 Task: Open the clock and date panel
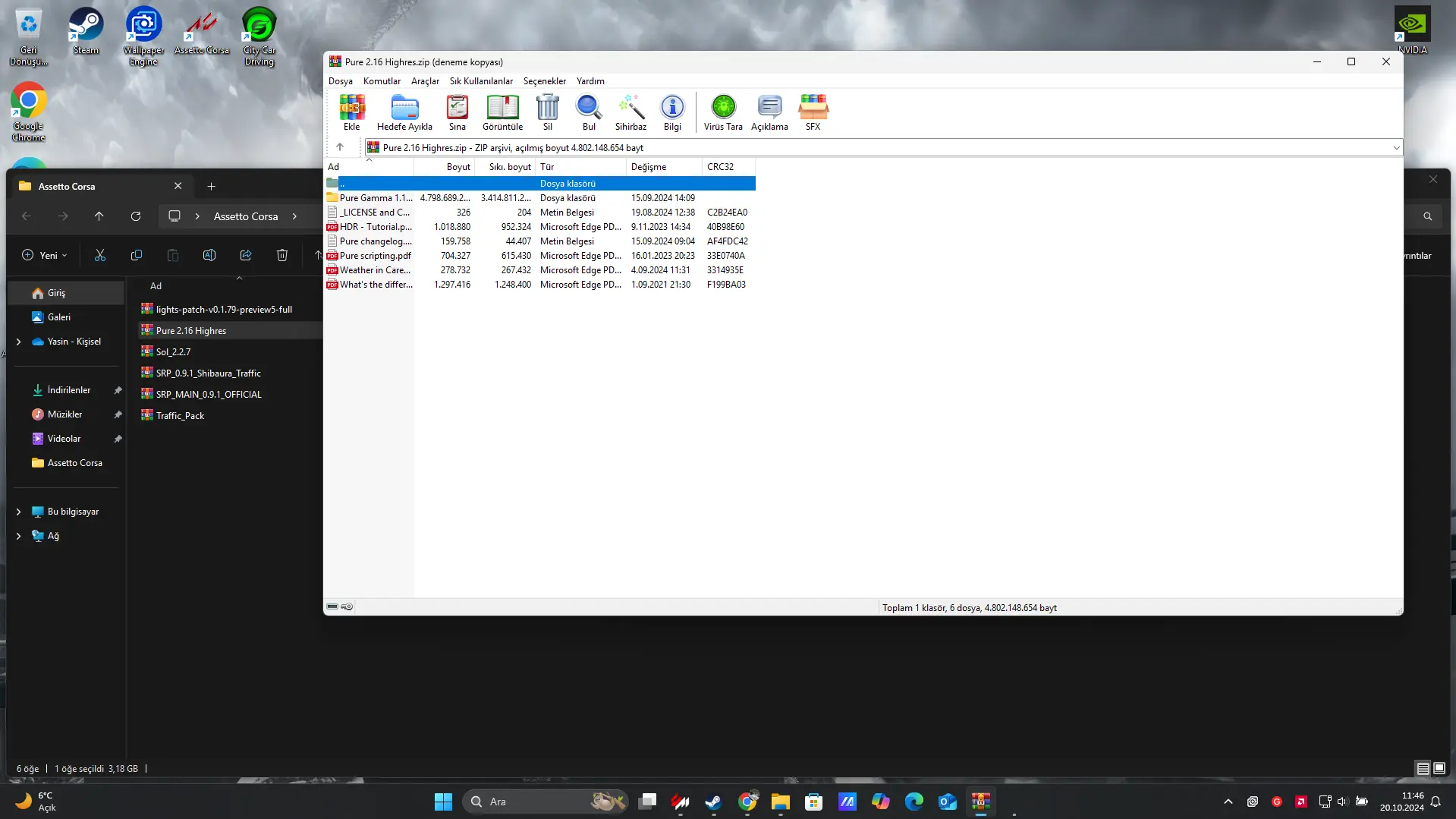[1401, 802]
